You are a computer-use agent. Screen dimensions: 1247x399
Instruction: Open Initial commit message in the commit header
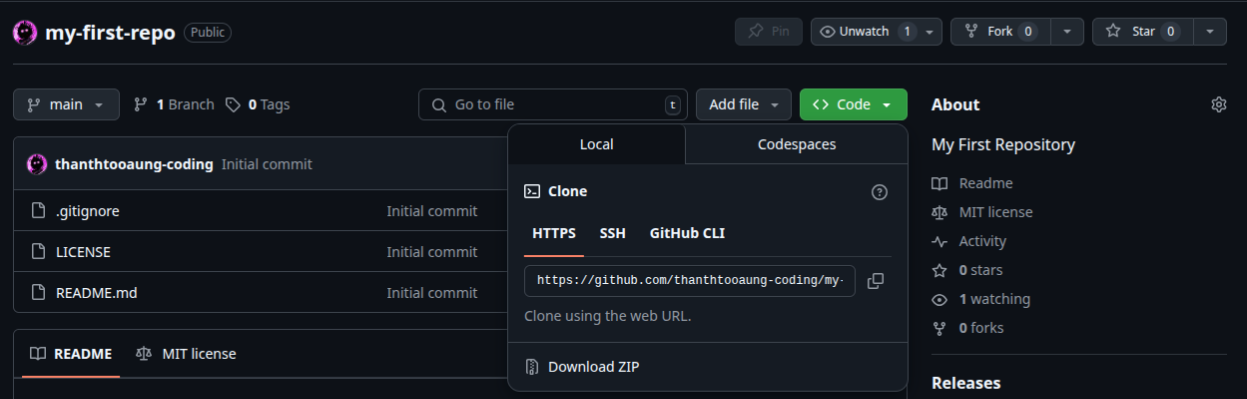tap(267, 164)
